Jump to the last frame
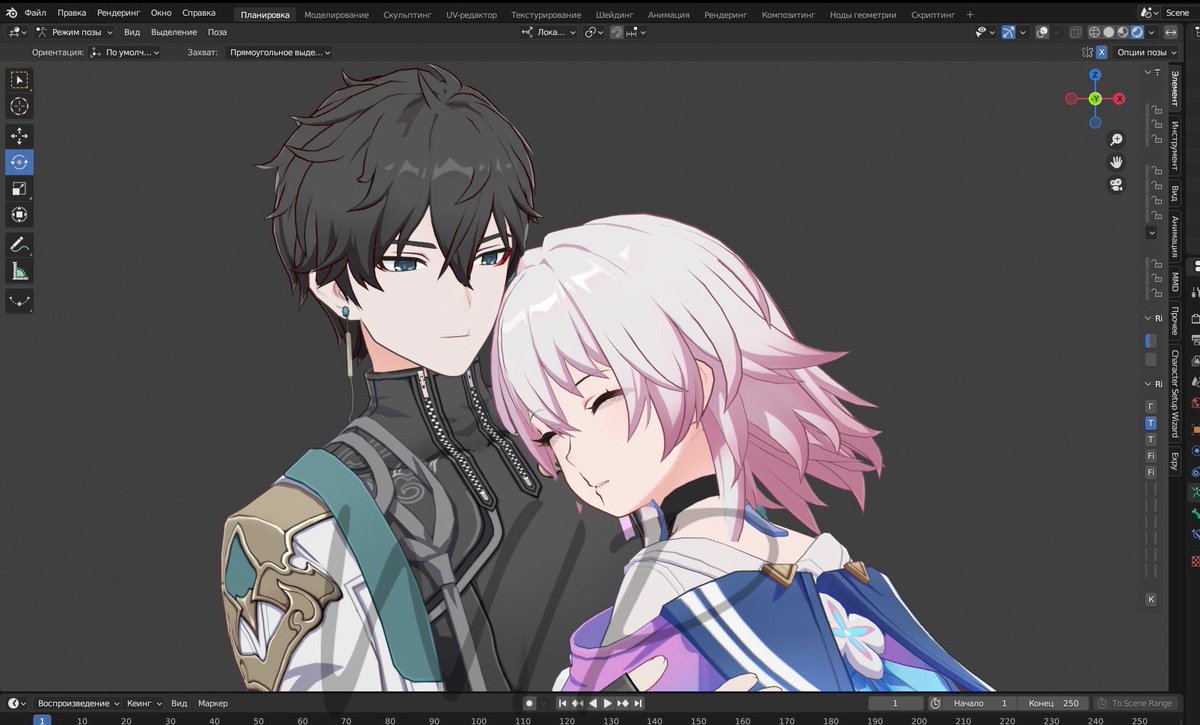Viewport: 1200px width, 725px height. 638,704
